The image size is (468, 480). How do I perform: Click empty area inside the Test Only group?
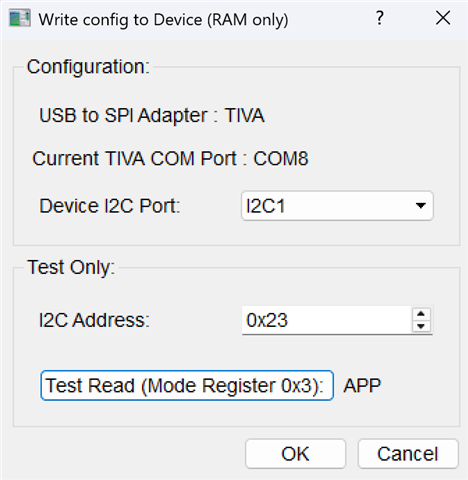(233, 353)
